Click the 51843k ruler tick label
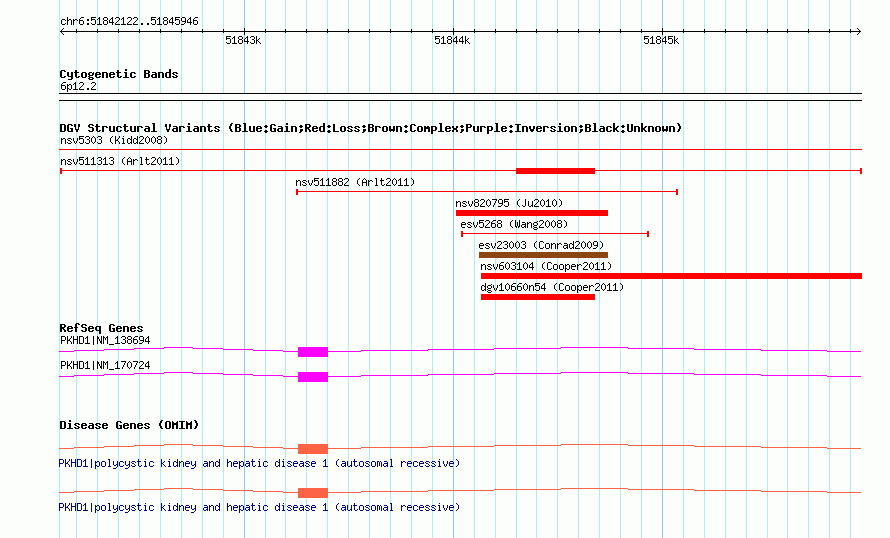Viewport: 890px width, 538px height. coord(243,40)
